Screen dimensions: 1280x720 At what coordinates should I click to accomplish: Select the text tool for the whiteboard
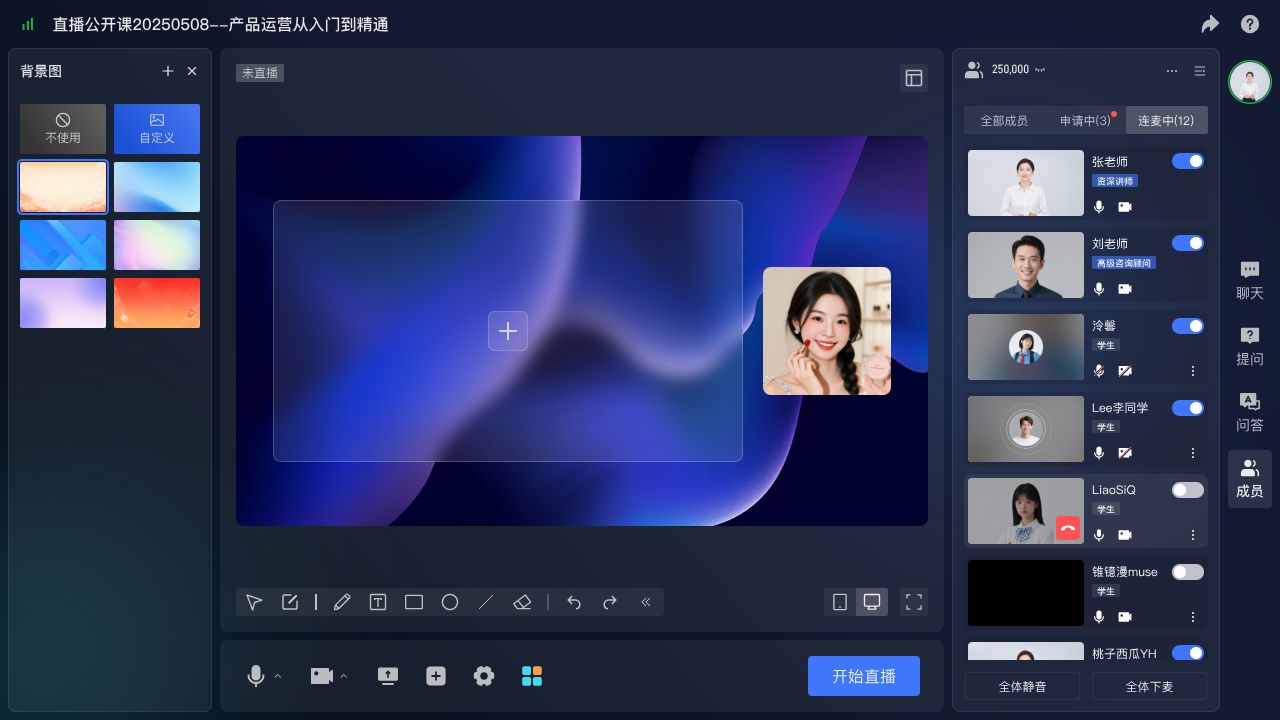coord(378,602)
